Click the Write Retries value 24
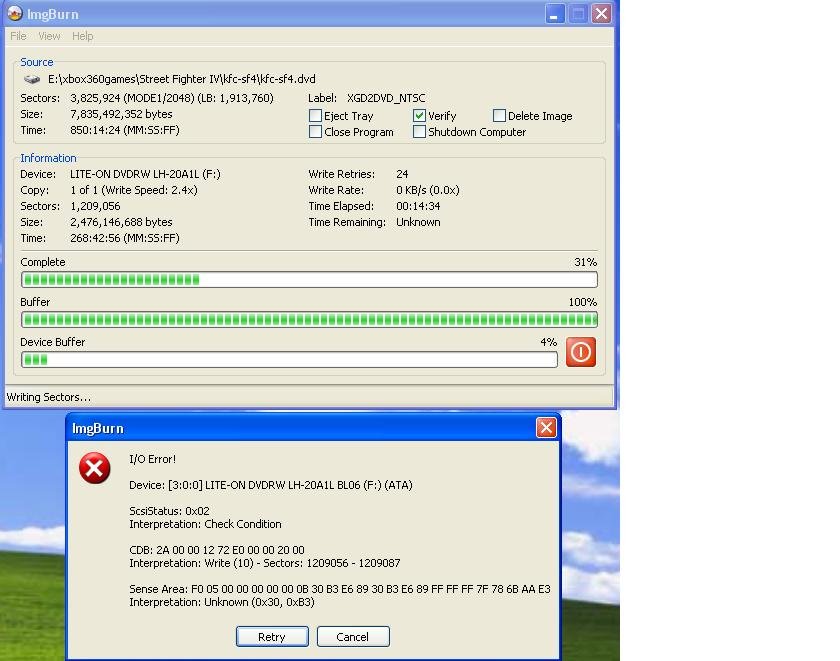The height and width of the screenshot is (661, 840). coord(402,174)
